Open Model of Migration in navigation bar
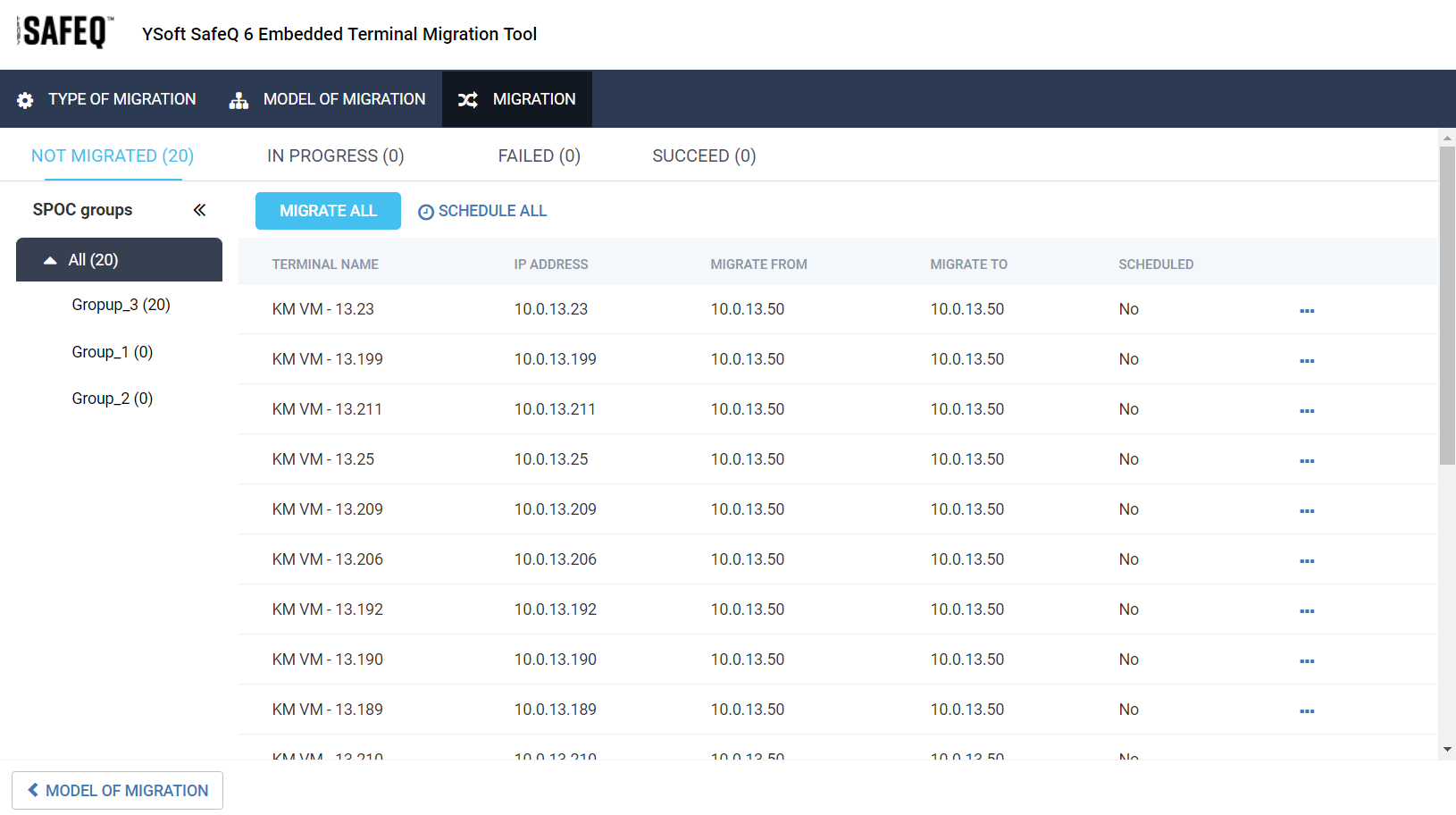Image resolution: width=1456 pixels, height=815 pixels. point(328,99)
